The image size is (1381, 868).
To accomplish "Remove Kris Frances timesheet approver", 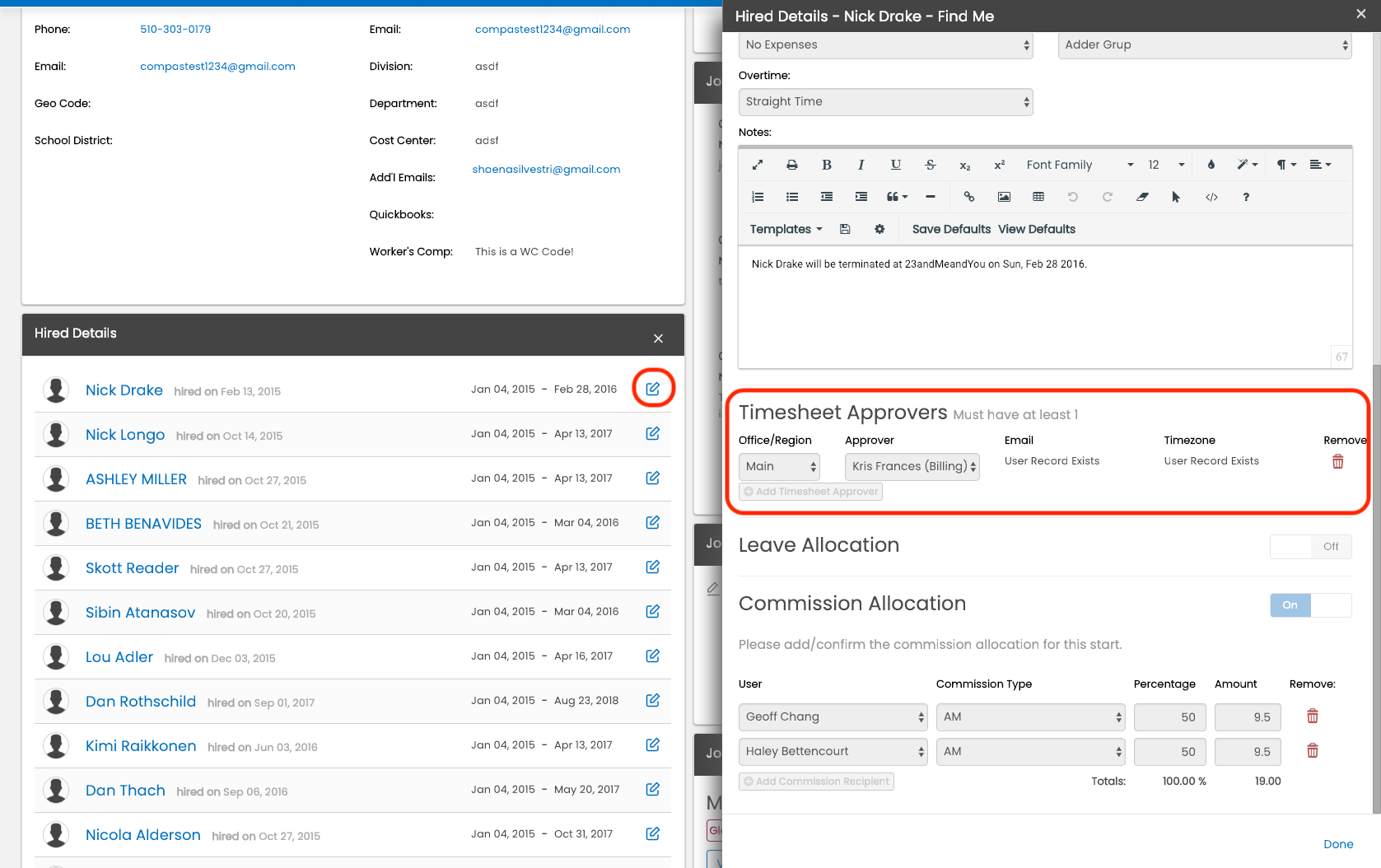I will 1337,462.
